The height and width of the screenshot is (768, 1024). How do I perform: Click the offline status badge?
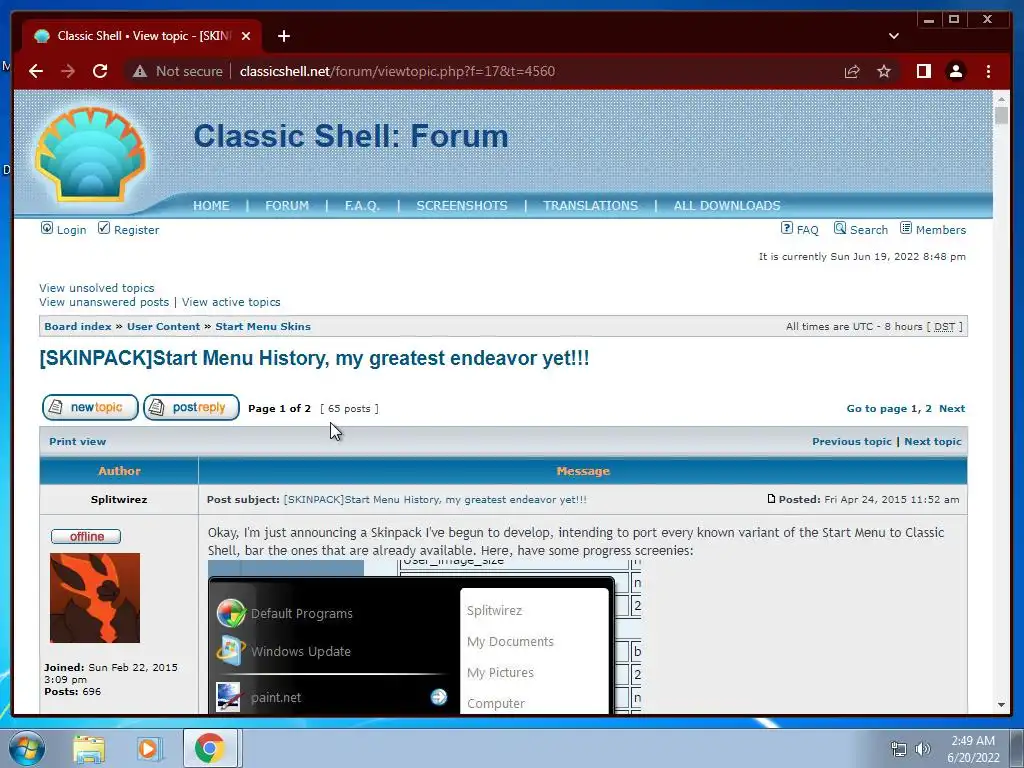pyautogui.click(x=86, y=536)
